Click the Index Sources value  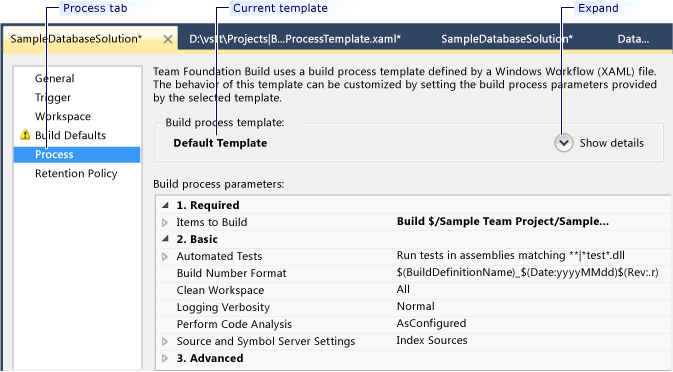click(432, 340)
